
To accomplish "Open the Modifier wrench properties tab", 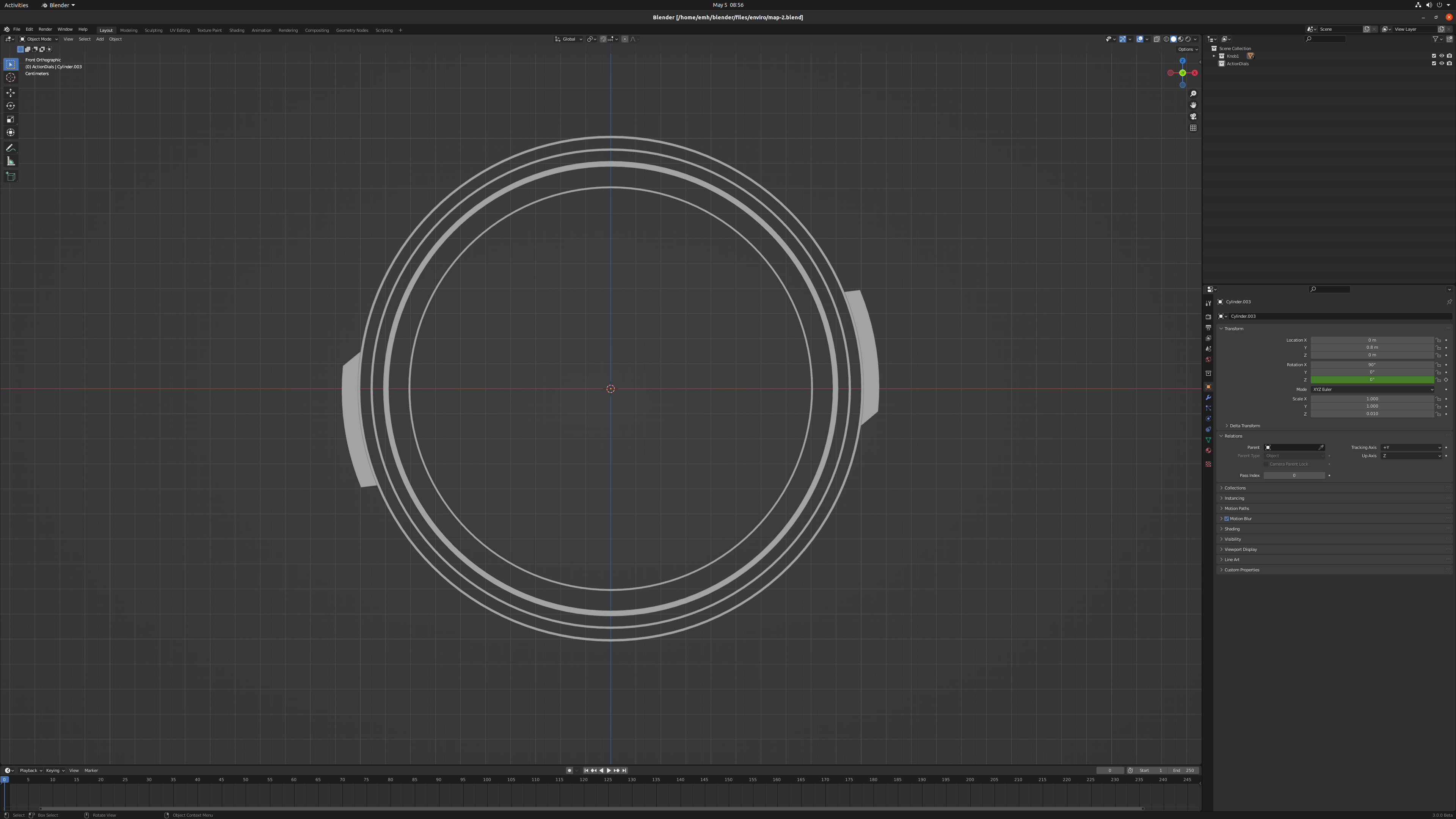I will click(1208, 398).
